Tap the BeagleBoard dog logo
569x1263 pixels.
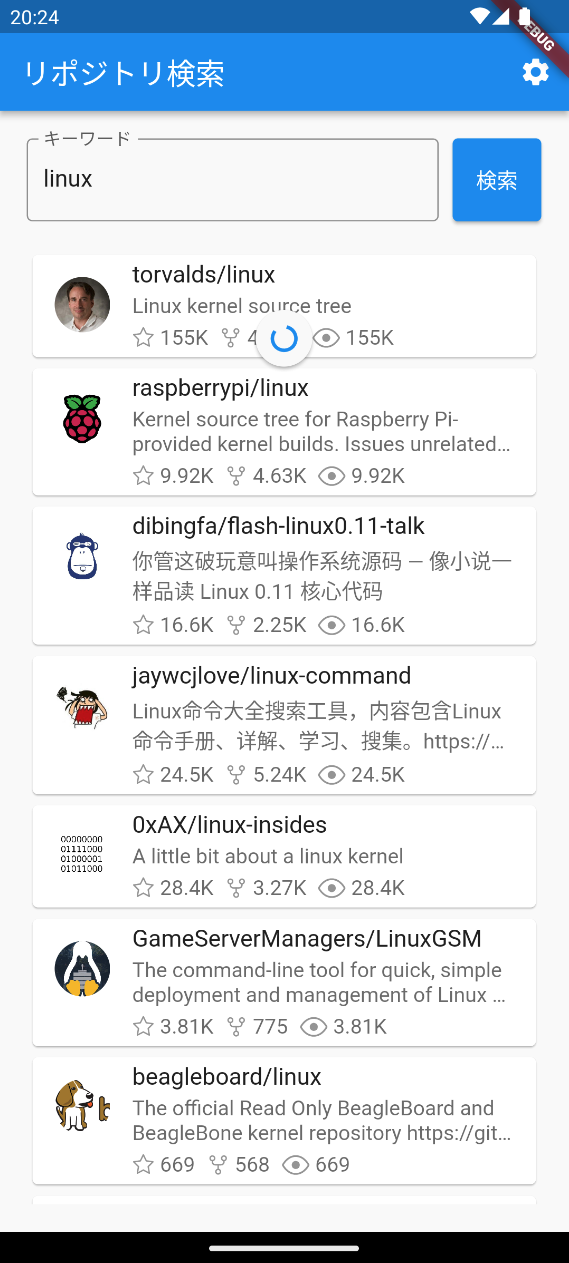pos(81,1106)
